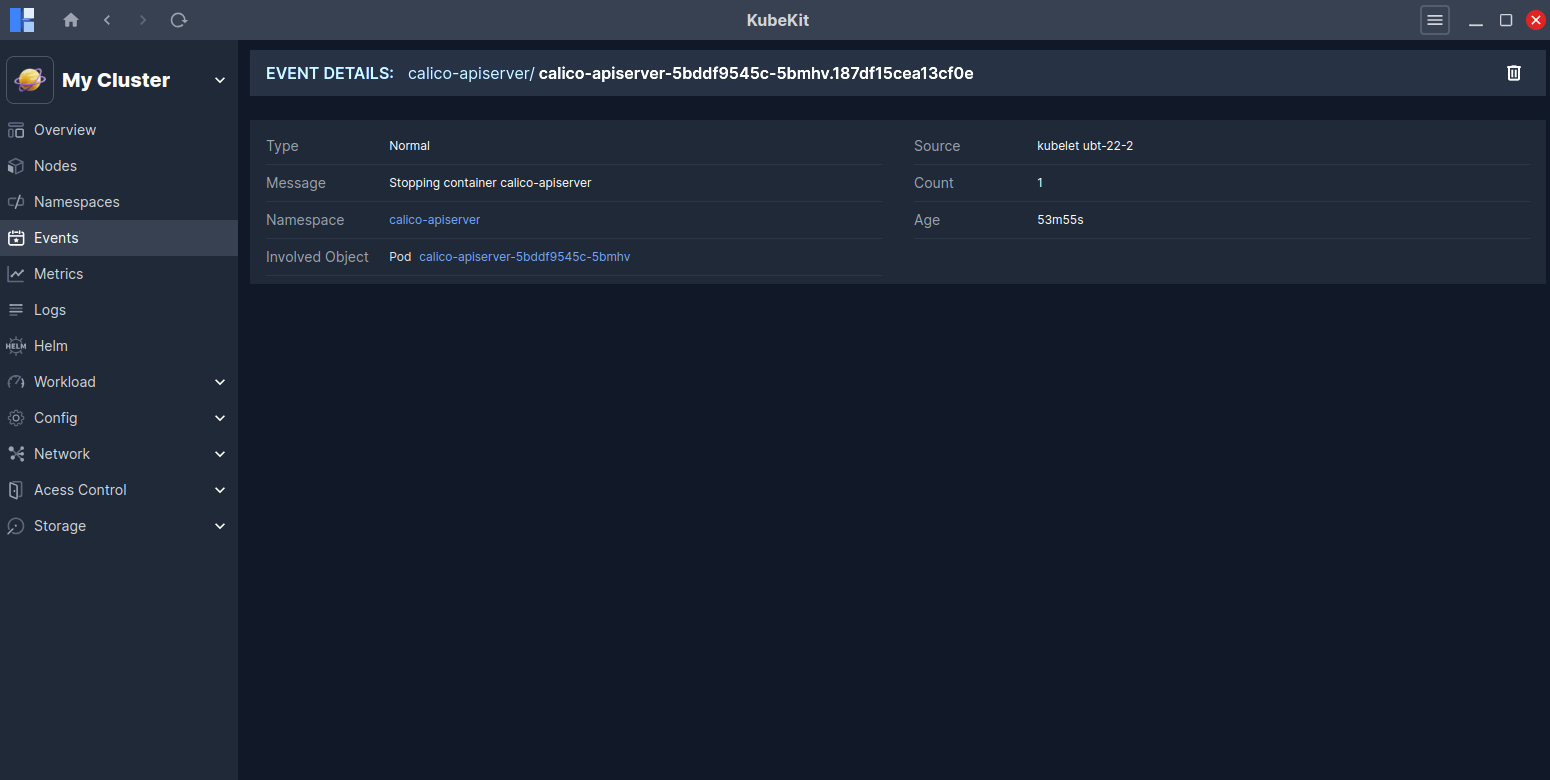
Task: Click the forward navigation arrow
Action: [x=143, y=20]
